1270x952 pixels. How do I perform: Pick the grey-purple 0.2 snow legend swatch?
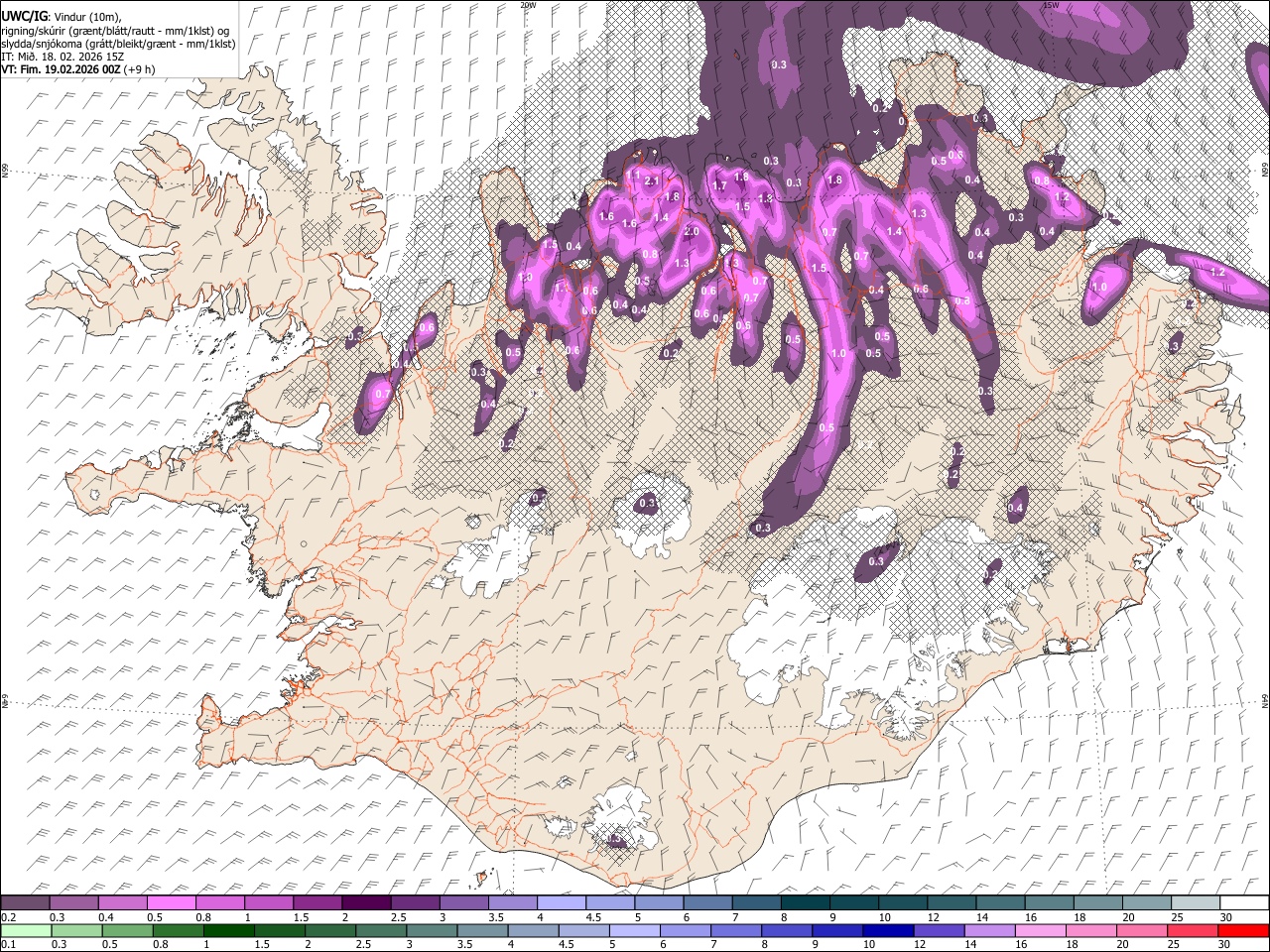click(x=25, y=902)
